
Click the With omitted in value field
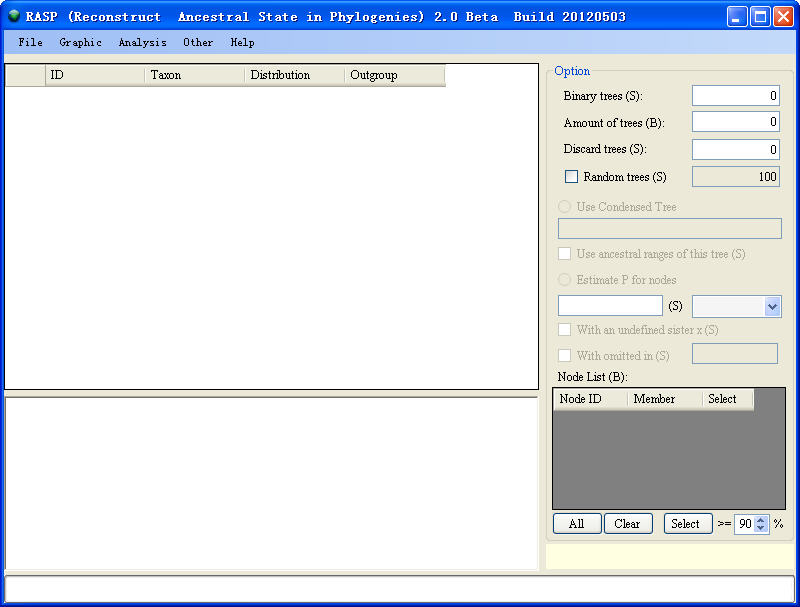(x=735, y=353)
